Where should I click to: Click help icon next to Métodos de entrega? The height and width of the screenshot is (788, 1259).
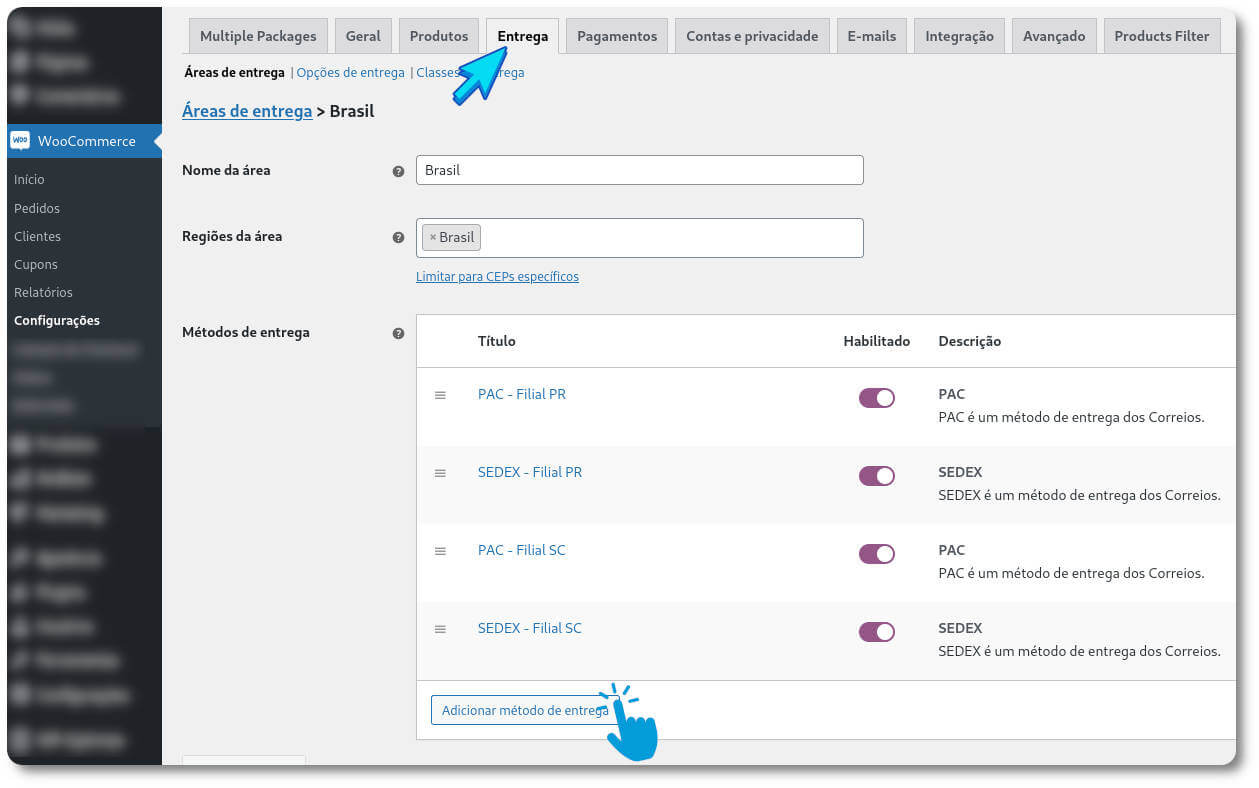pos(398,333)
